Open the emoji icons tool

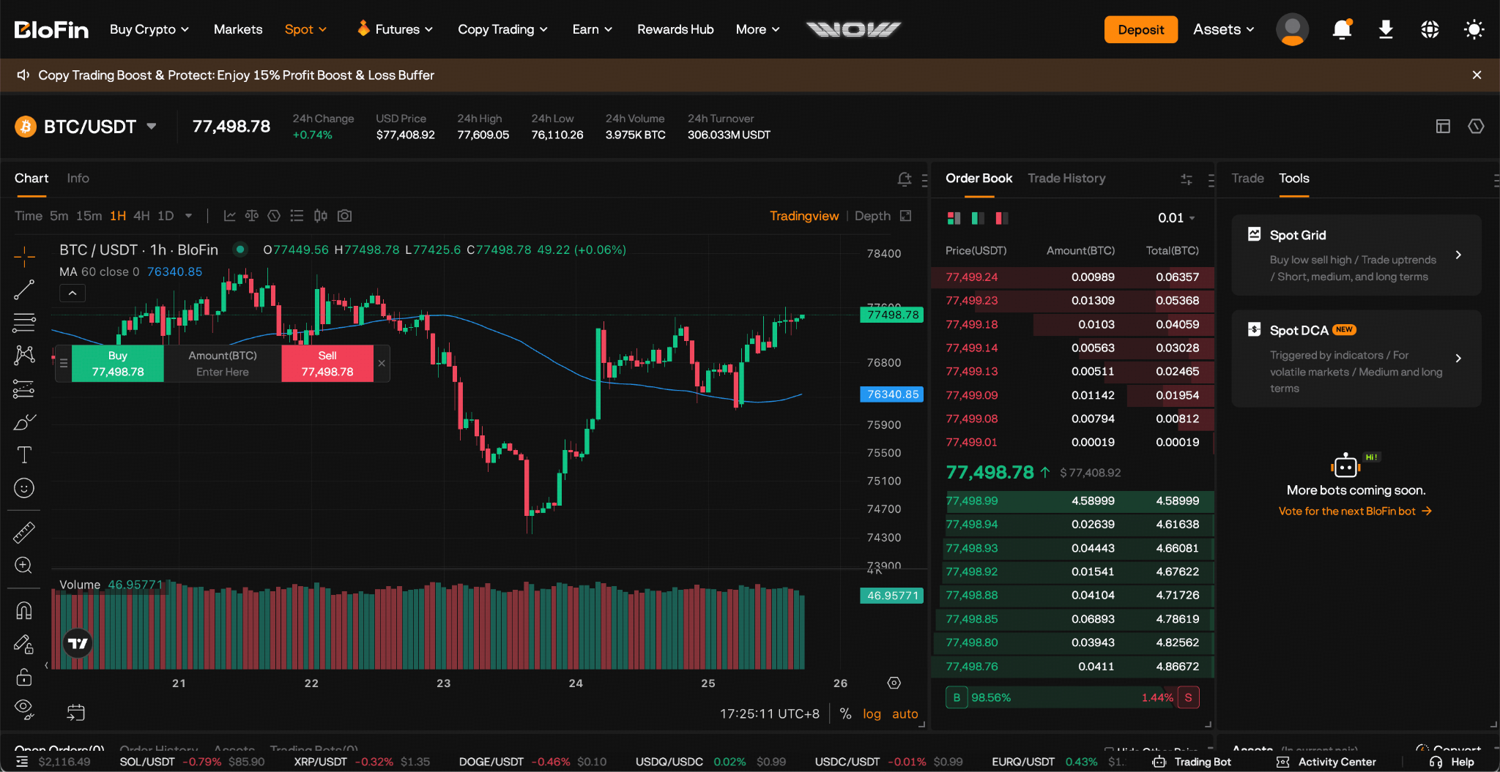click(x=24, y=488)
